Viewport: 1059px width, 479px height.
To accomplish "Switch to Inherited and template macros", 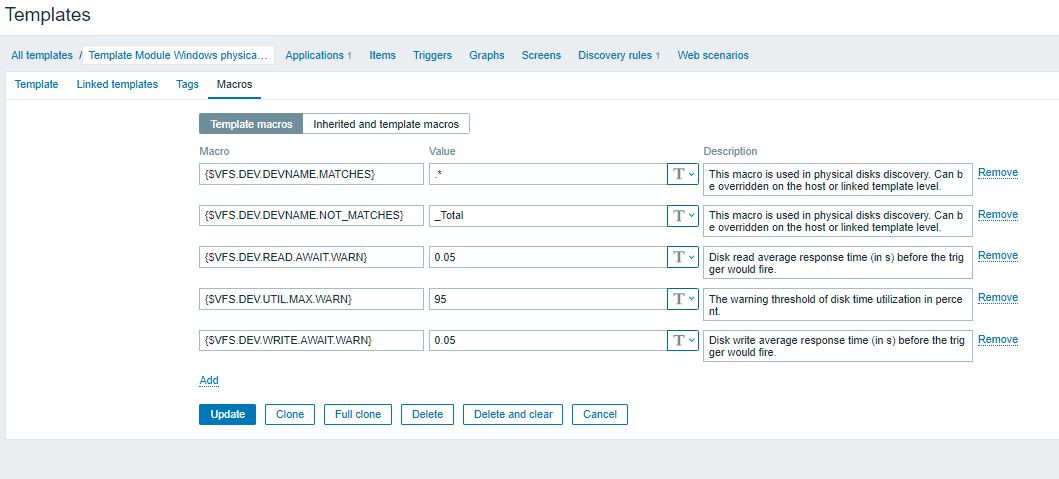I will coord(386,124).
